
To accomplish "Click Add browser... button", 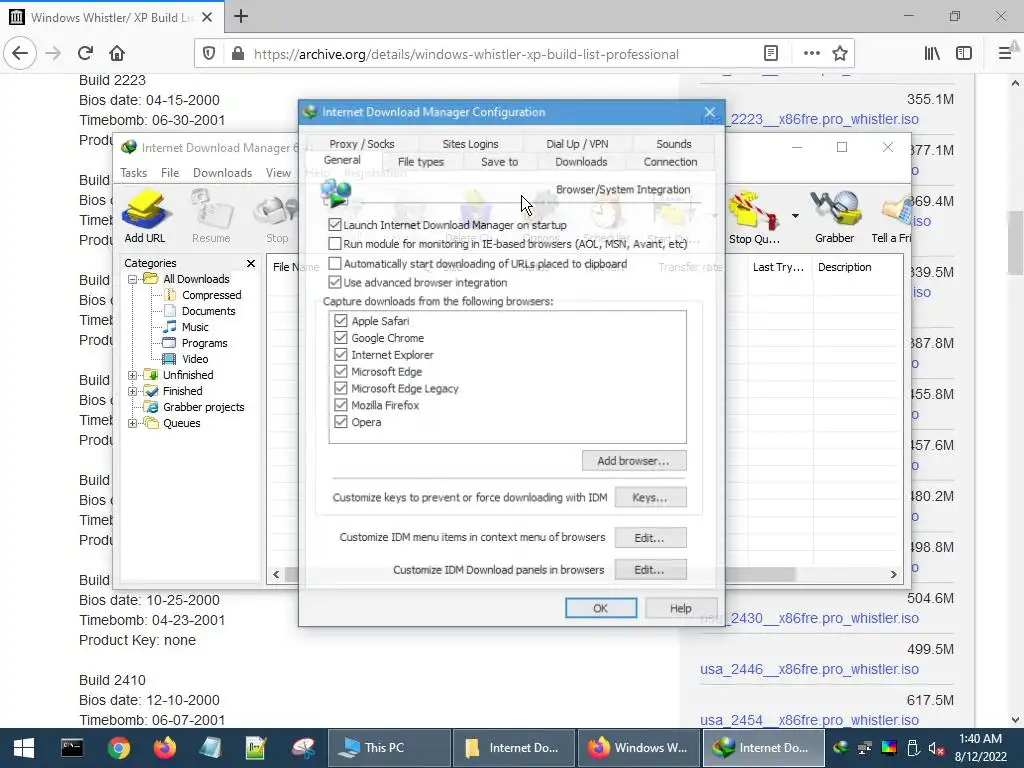I will click(633, 460).
